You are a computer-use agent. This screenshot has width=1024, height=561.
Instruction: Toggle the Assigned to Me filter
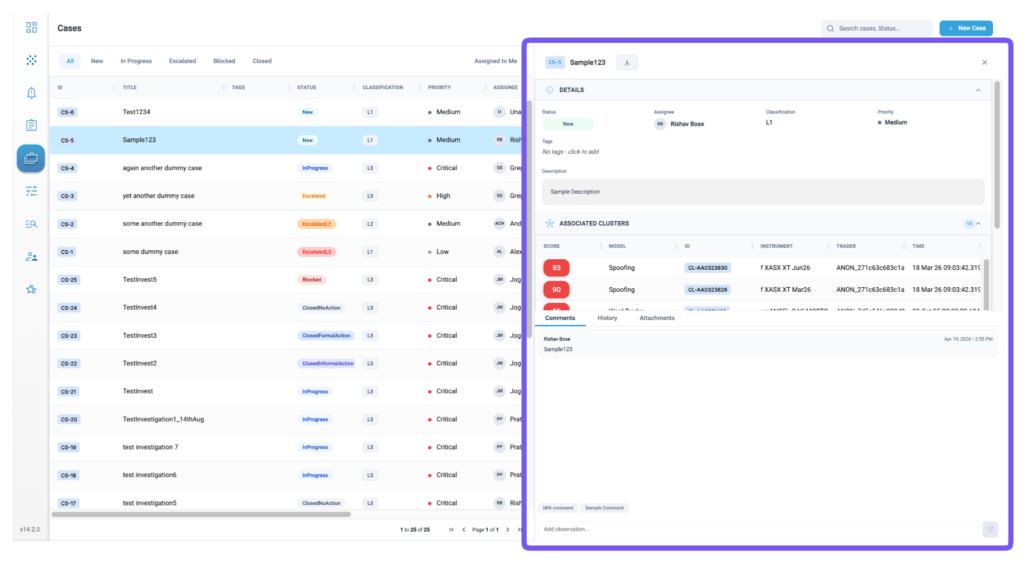[495, 61]
